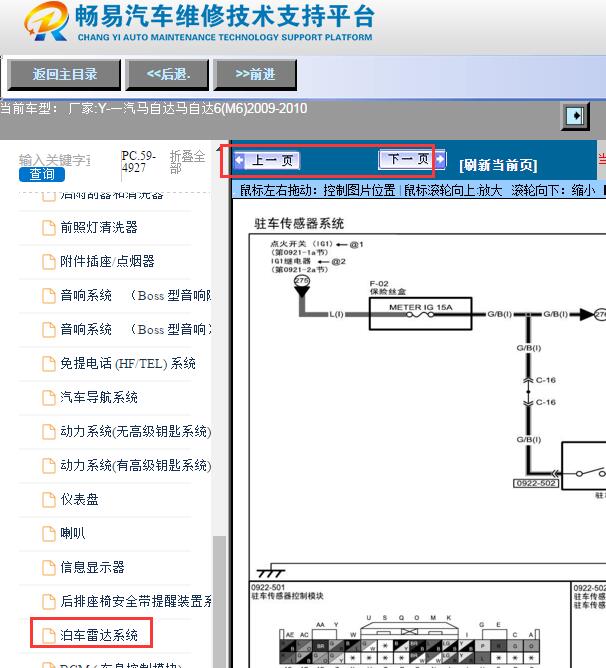
Task: Go back using <<后退 button
Action: pos(167,75)
